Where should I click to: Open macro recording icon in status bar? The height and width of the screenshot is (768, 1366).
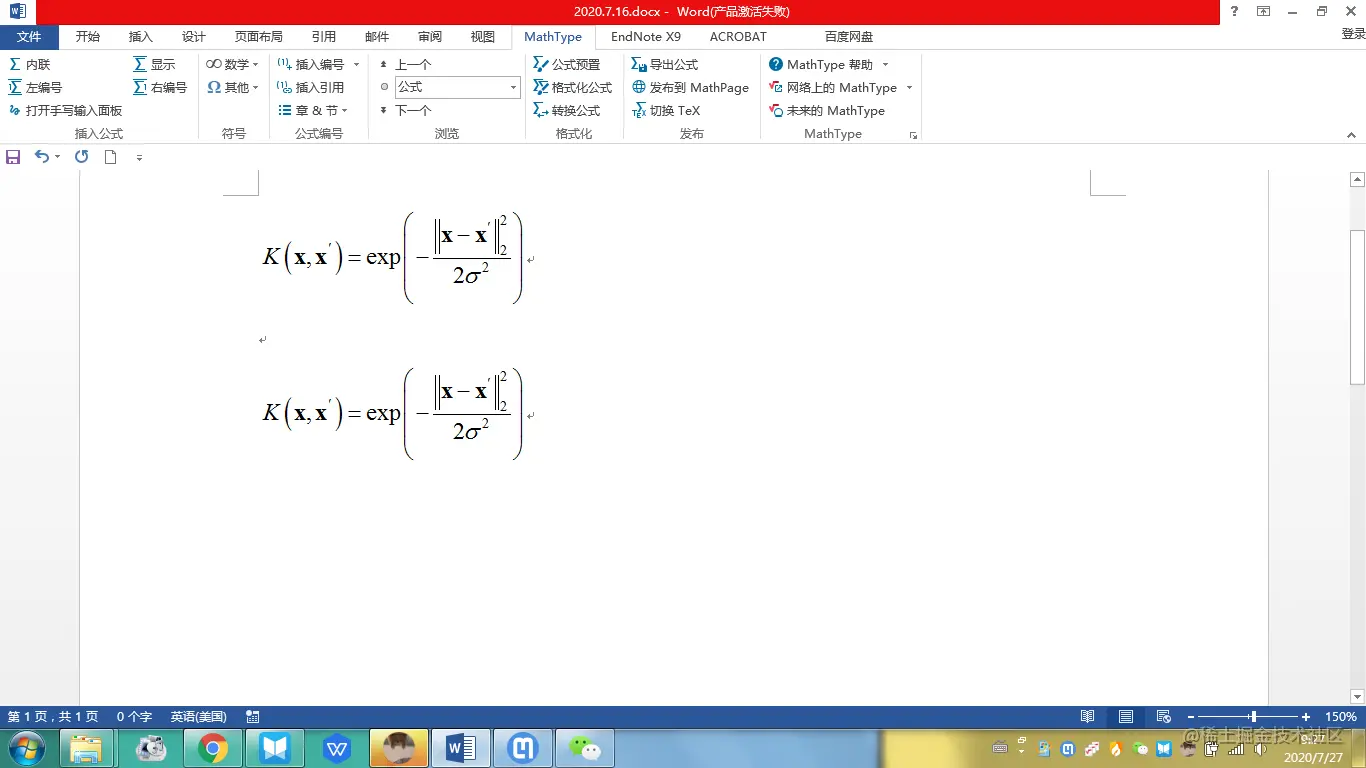[253, 717]
